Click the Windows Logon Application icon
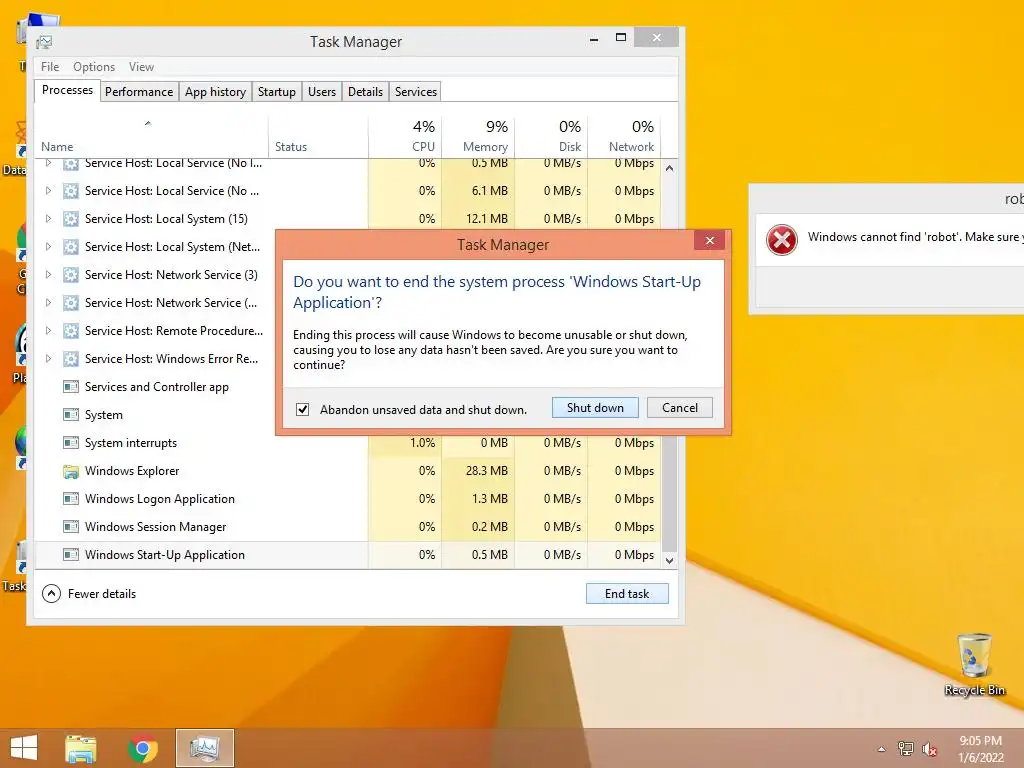 pyautogui.click(x=71, y=499)
